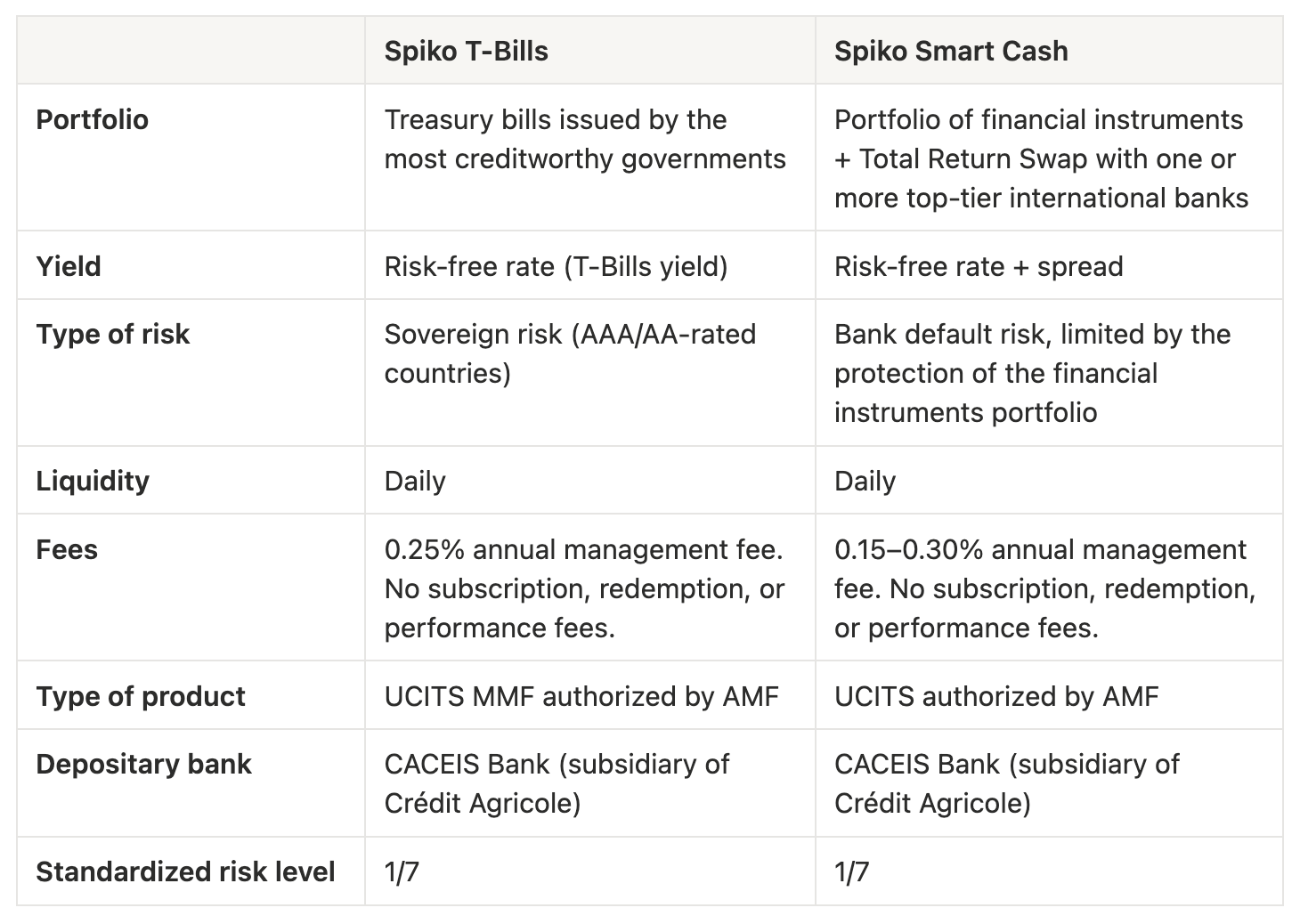Select the Depositary bank row label

[143, 764]
